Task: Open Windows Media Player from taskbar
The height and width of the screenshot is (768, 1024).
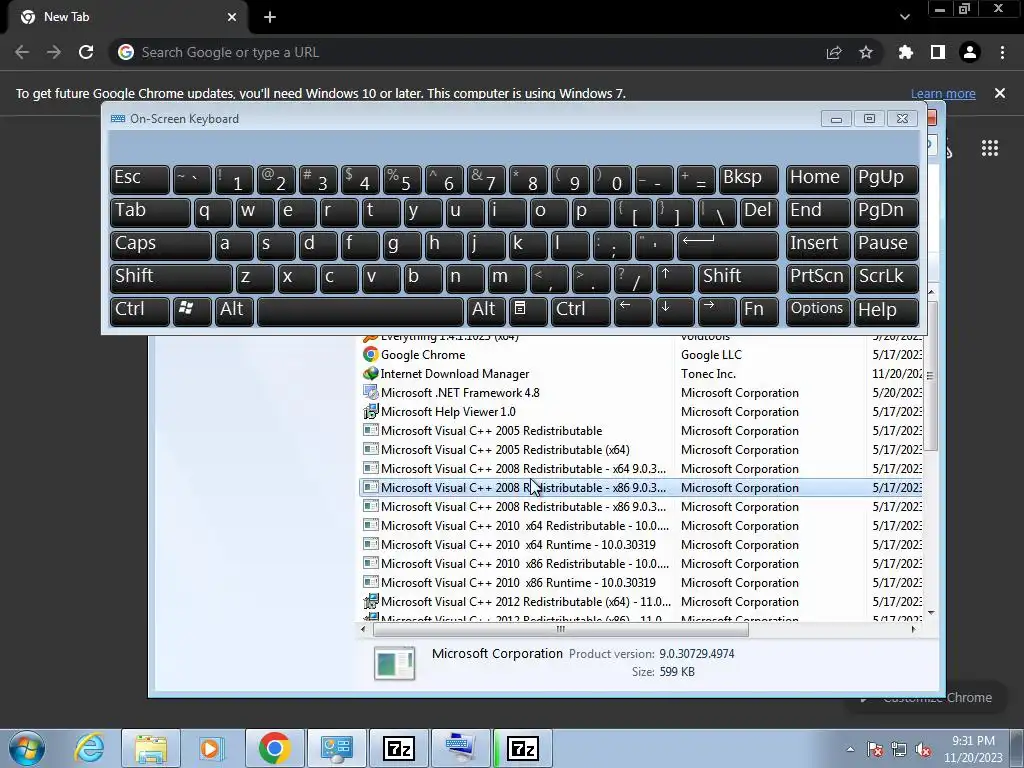Action: click(x=212, y=748)
